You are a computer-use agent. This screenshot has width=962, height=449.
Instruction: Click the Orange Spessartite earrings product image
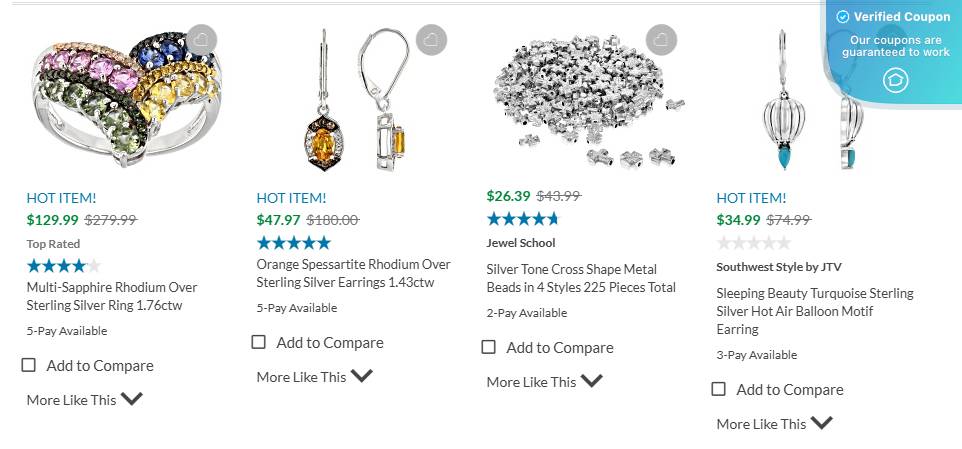tap(350, 100)
